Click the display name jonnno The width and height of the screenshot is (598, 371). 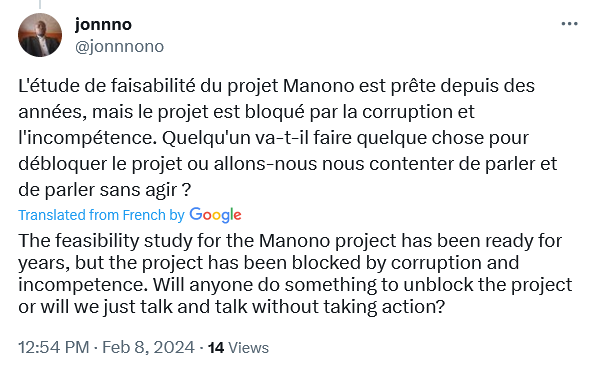(103, 25)
